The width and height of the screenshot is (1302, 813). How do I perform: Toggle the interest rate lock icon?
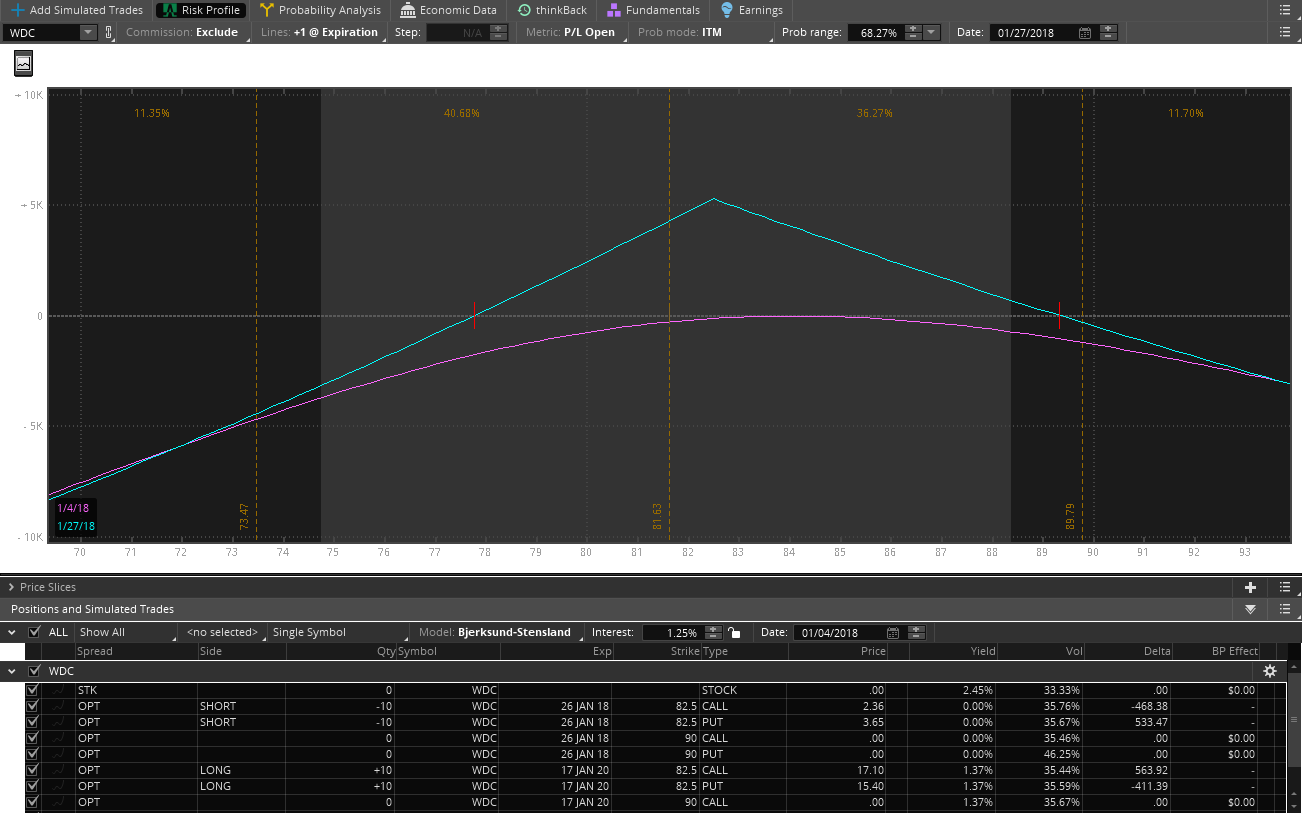pyautogui.click(x=735, y=632)
